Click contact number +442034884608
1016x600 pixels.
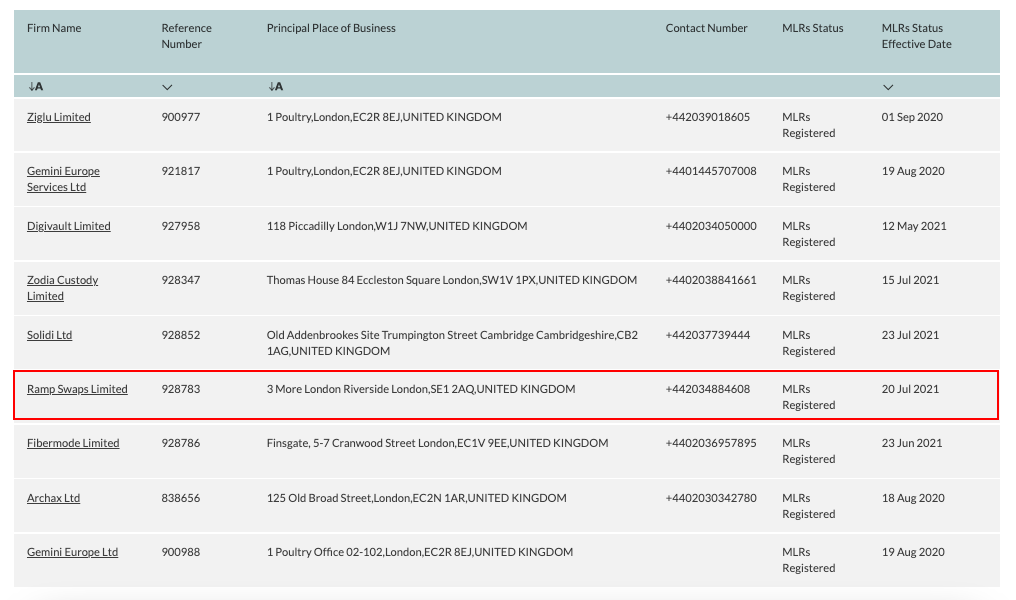coord(708,389)
